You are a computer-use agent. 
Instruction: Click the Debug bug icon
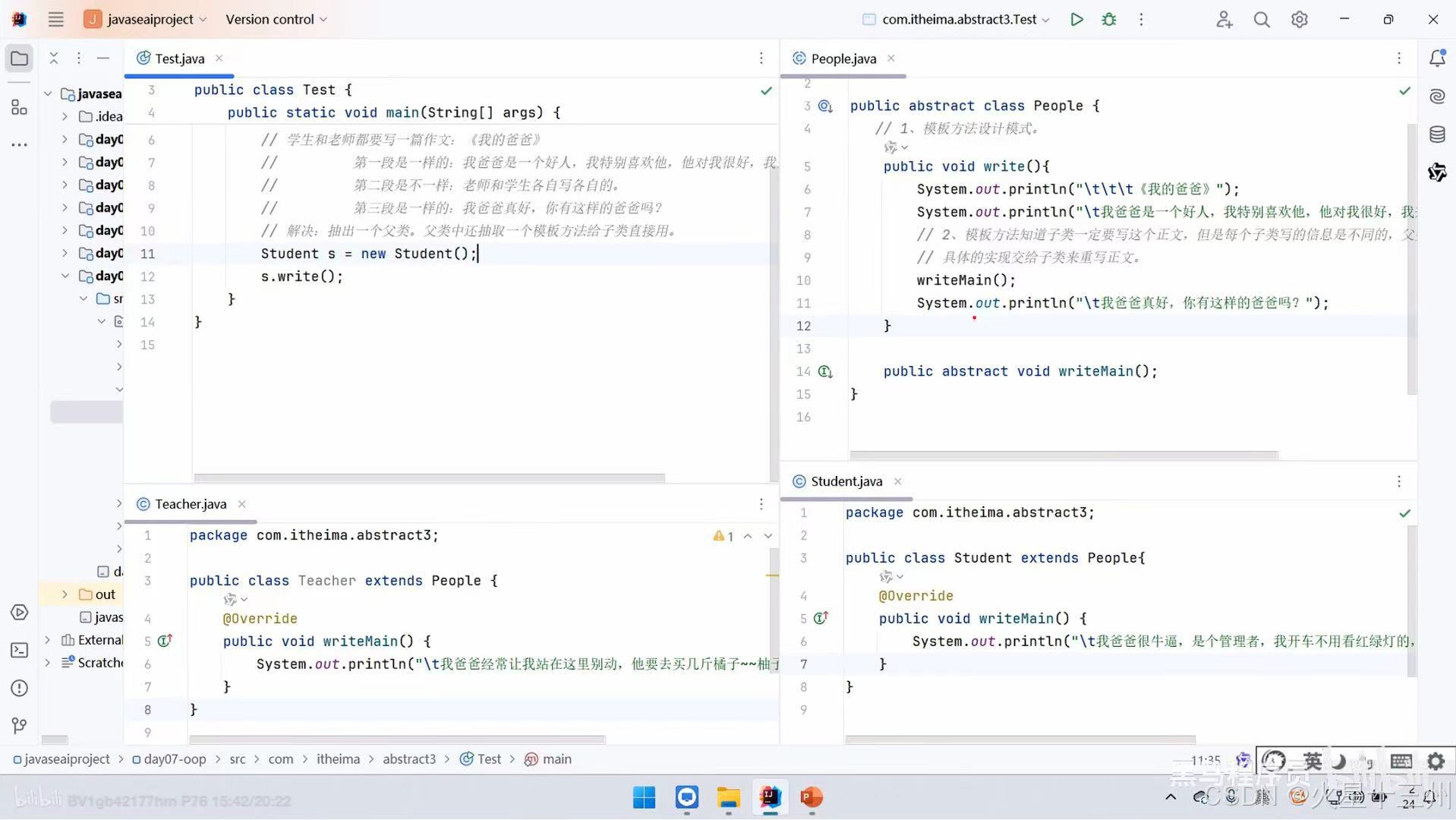coord(1109,19)
